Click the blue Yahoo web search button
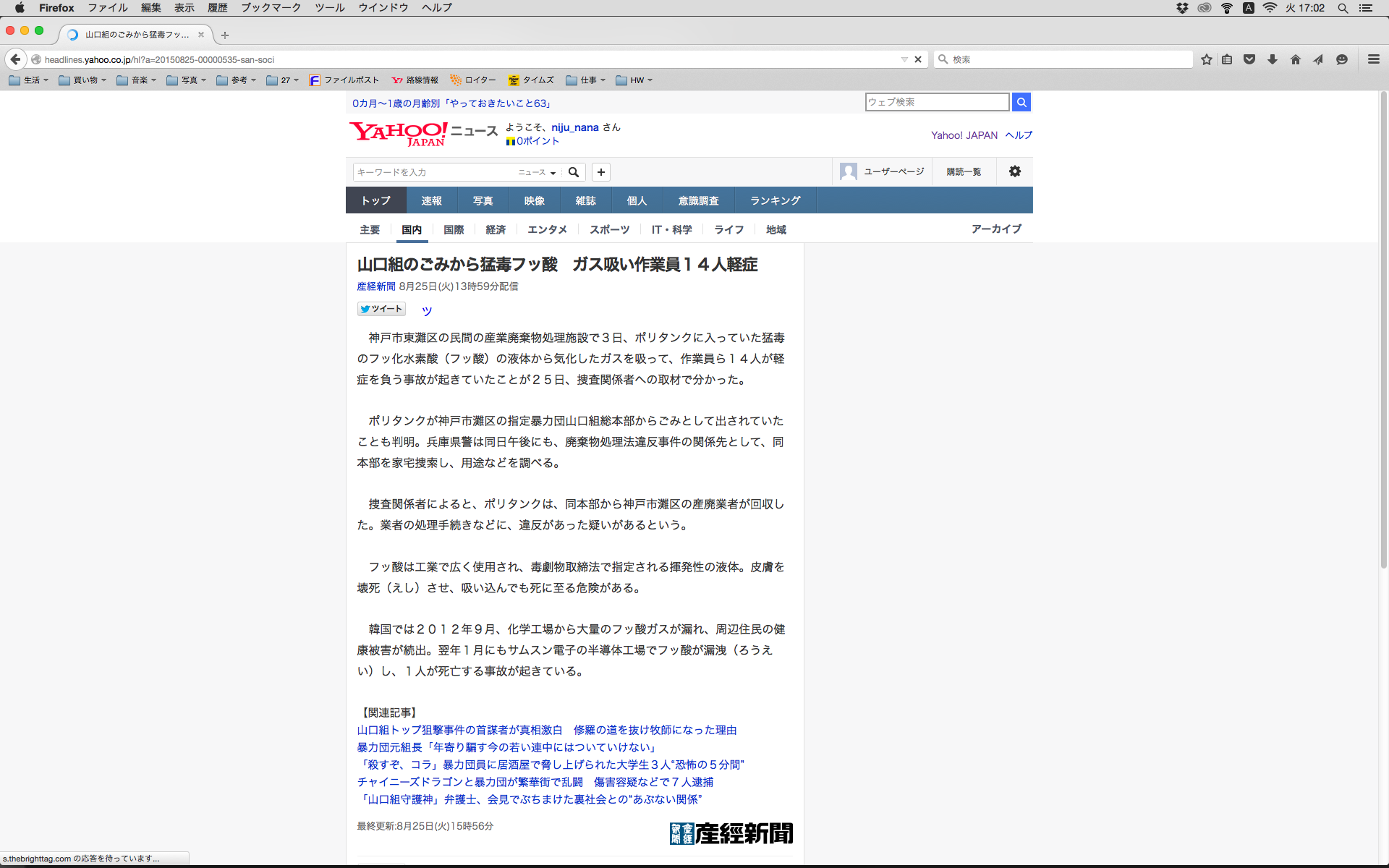The height and width of the screenshot is (868, 1389). click(1021, 102)
